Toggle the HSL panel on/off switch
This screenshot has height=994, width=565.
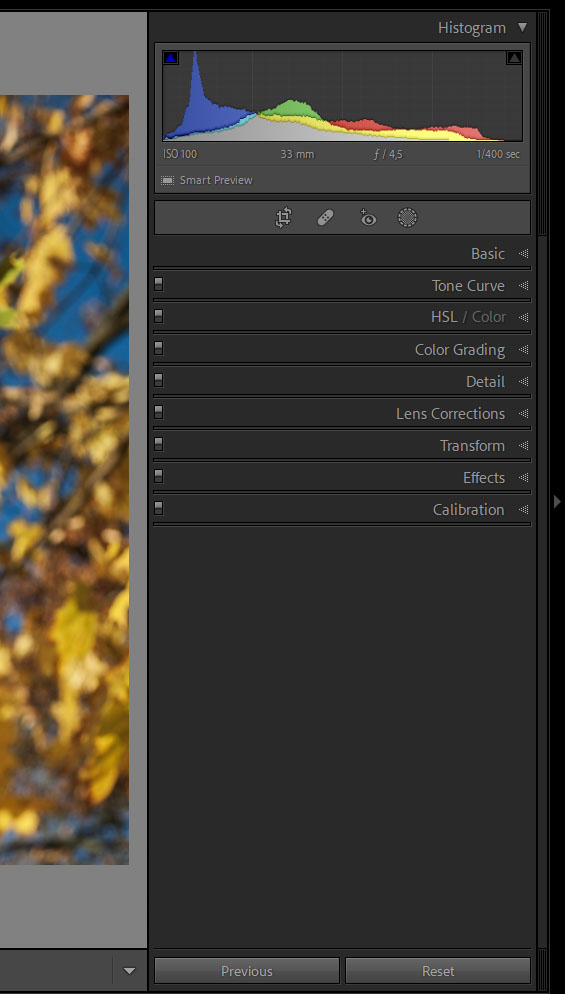[159, 316]
